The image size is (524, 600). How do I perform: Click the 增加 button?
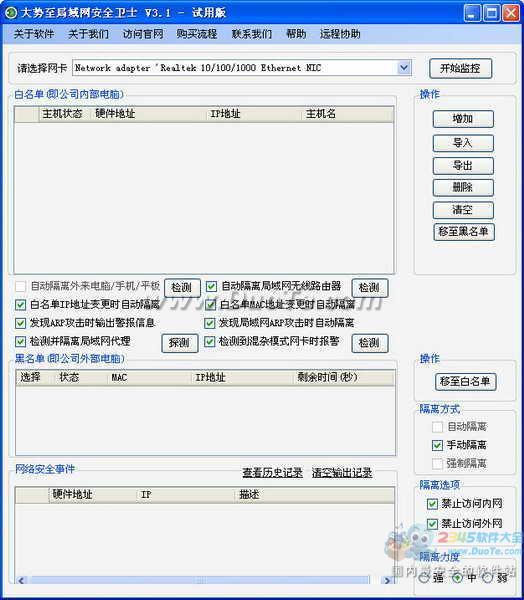tap(463, 119)
